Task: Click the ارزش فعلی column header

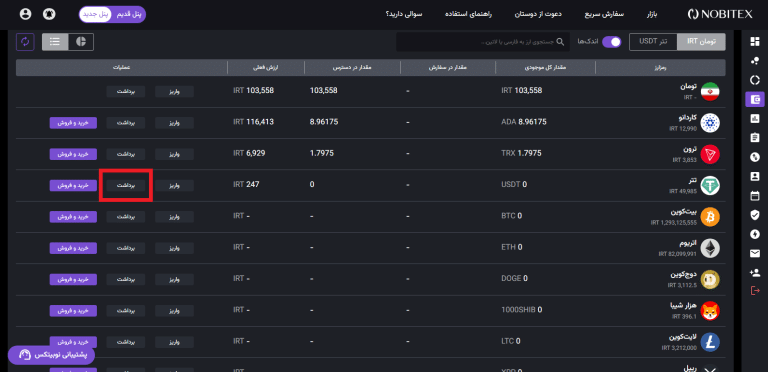Action: (x=266, y=68)
